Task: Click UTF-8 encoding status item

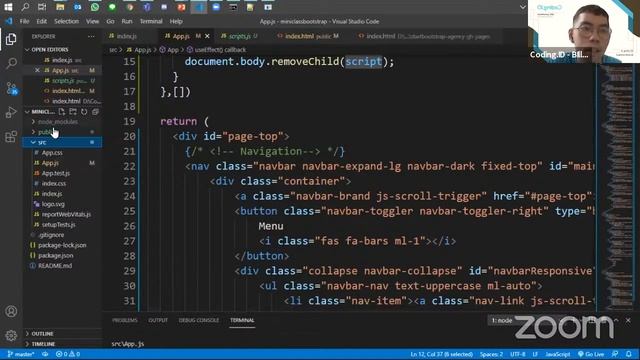Action: click(x=518, y=354)
